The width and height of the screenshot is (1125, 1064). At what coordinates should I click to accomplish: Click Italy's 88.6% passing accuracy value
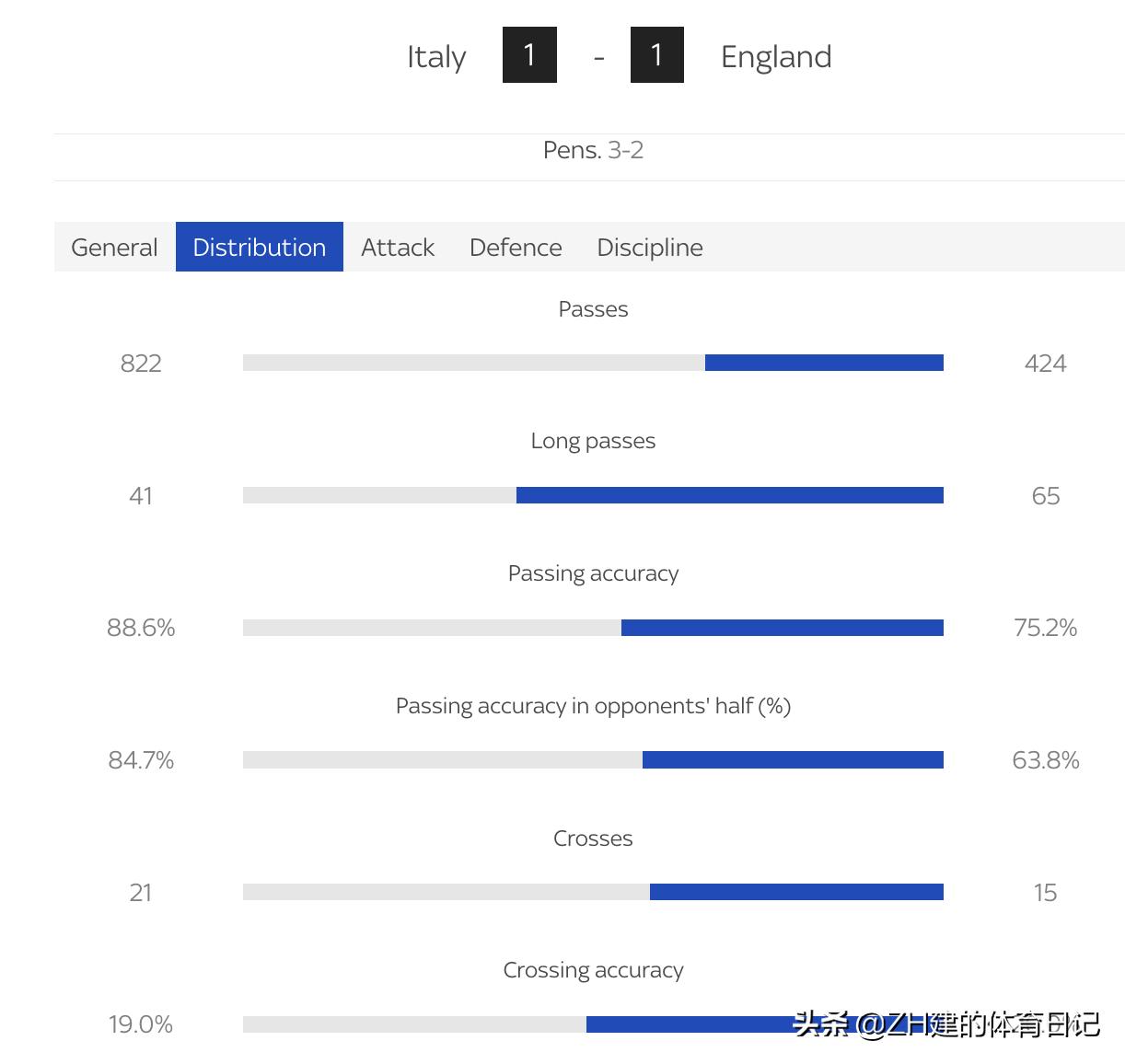141,628
